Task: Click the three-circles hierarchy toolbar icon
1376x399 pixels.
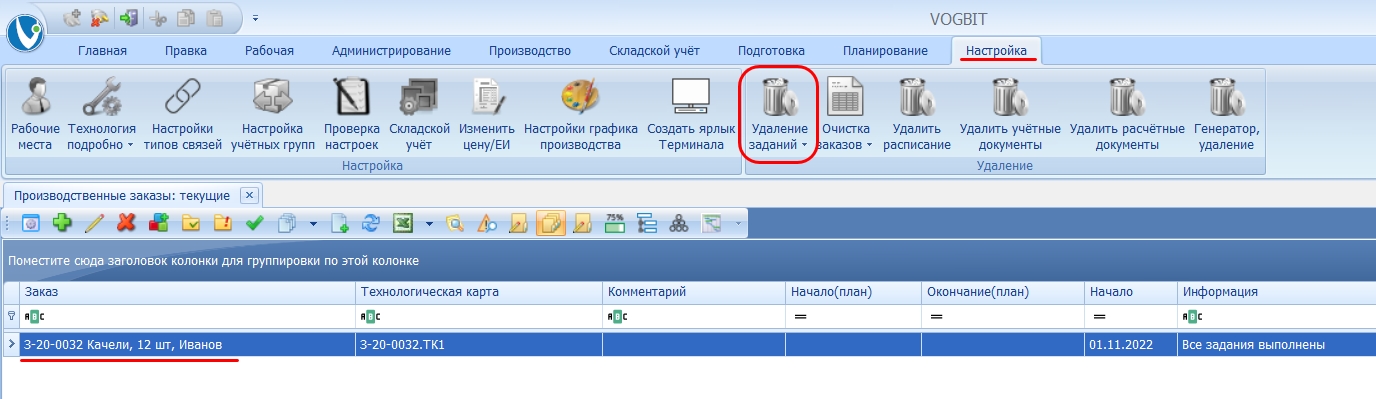Action: coord(679,223)
